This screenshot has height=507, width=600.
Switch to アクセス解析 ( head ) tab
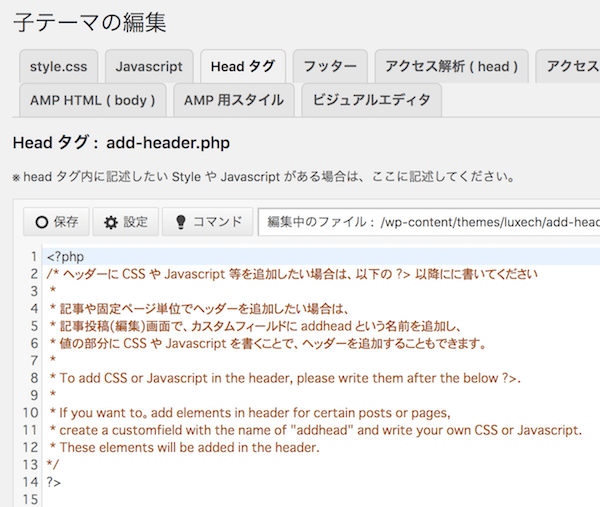(452, 66)
